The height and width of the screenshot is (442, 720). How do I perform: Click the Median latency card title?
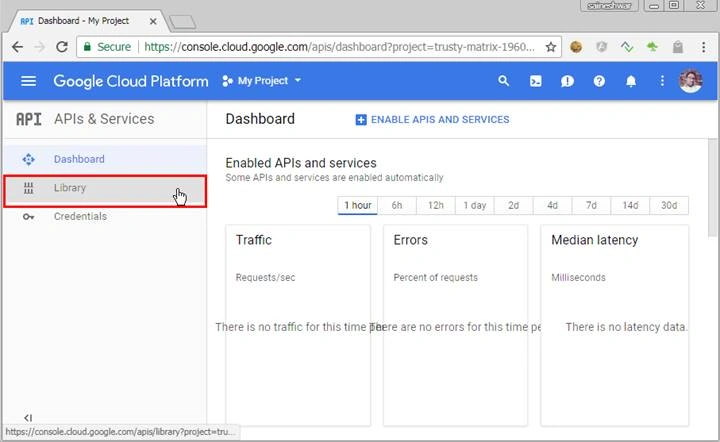click(x=595, y=240)
